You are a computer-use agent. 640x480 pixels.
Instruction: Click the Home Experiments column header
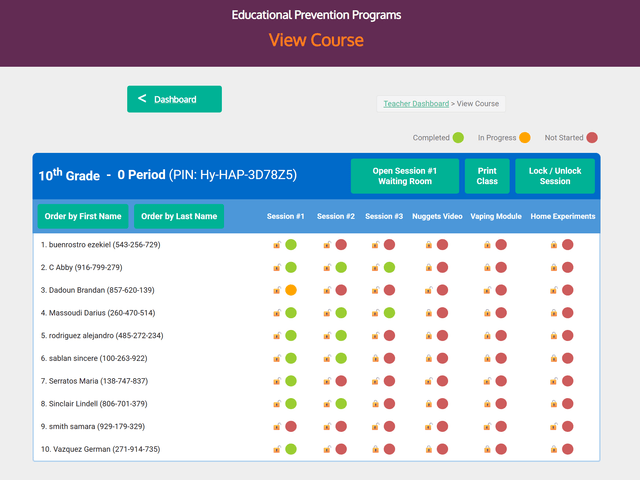(x=562, y=216)
